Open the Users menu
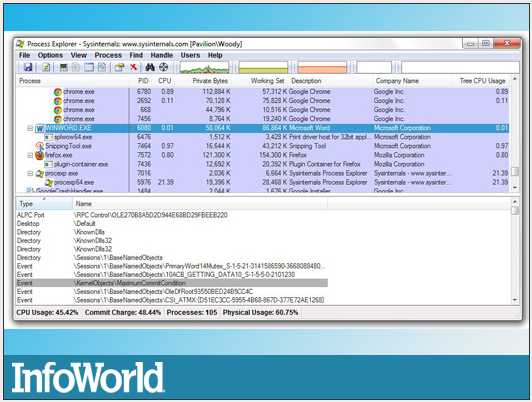 coord(190,55)
